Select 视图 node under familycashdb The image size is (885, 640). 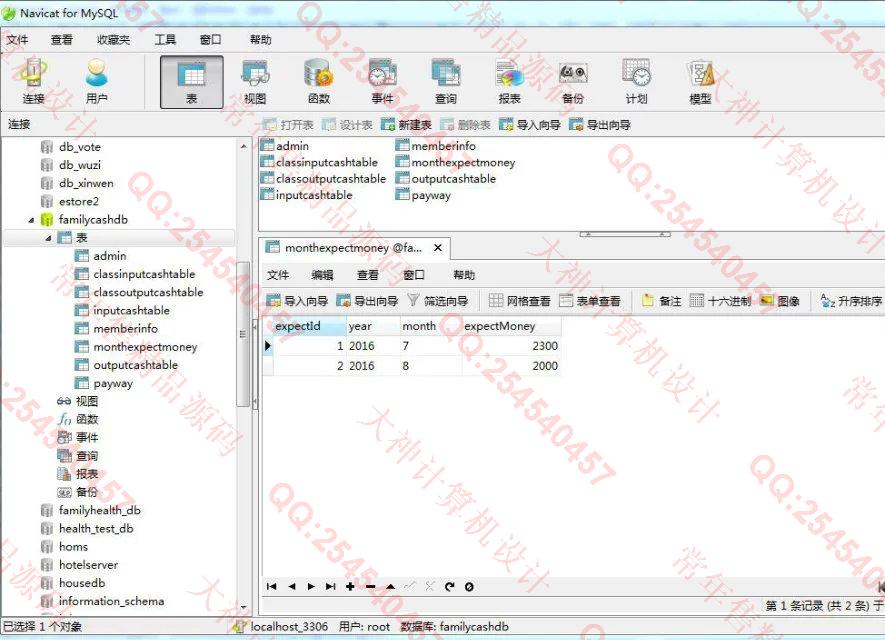tap(86, 401)
